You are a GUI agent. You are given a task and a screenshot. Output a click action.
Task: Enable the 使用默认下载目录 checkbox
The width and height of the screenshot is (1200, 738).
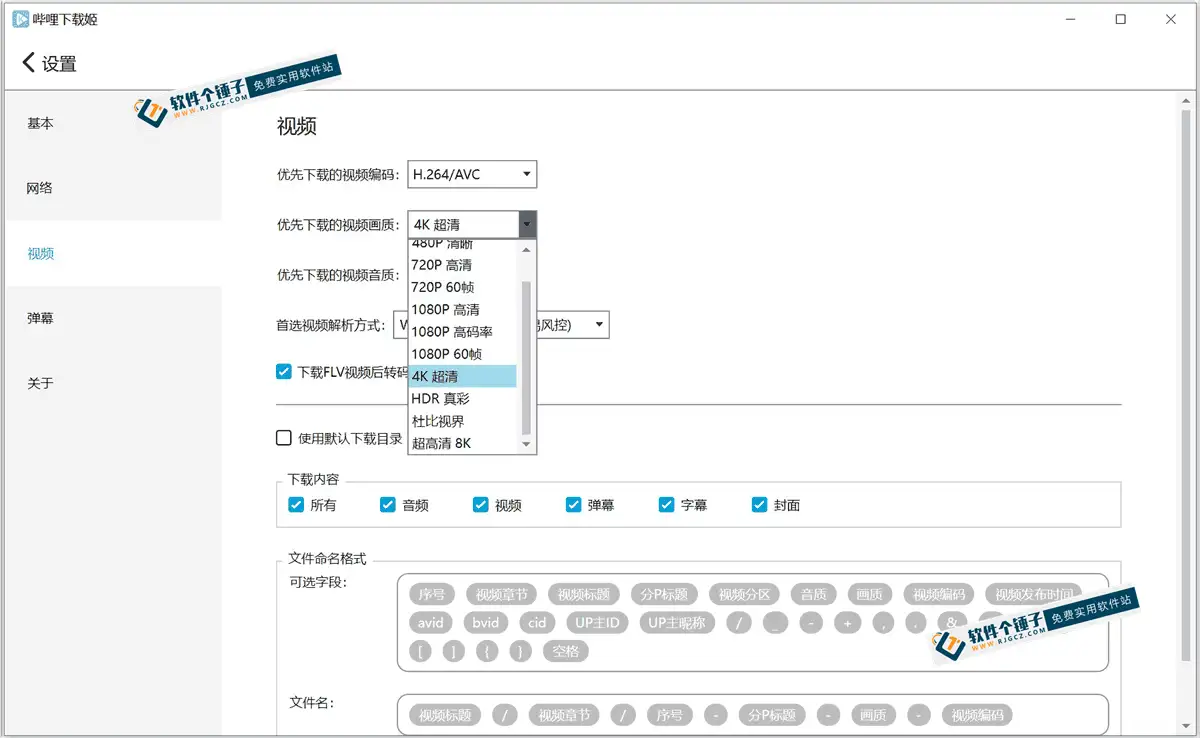point(284,438)
